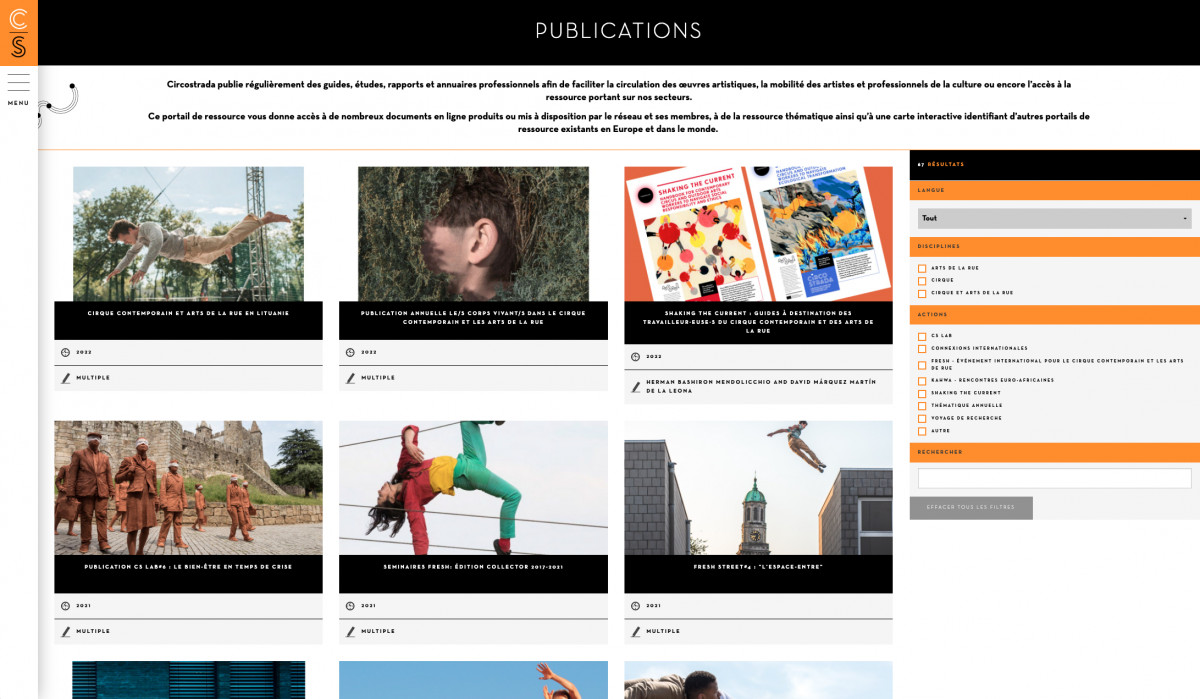Screen dimensions: 1200x699
Task: Tick the Voyage de recherche checkbox
Action: [x=922, y=418]
